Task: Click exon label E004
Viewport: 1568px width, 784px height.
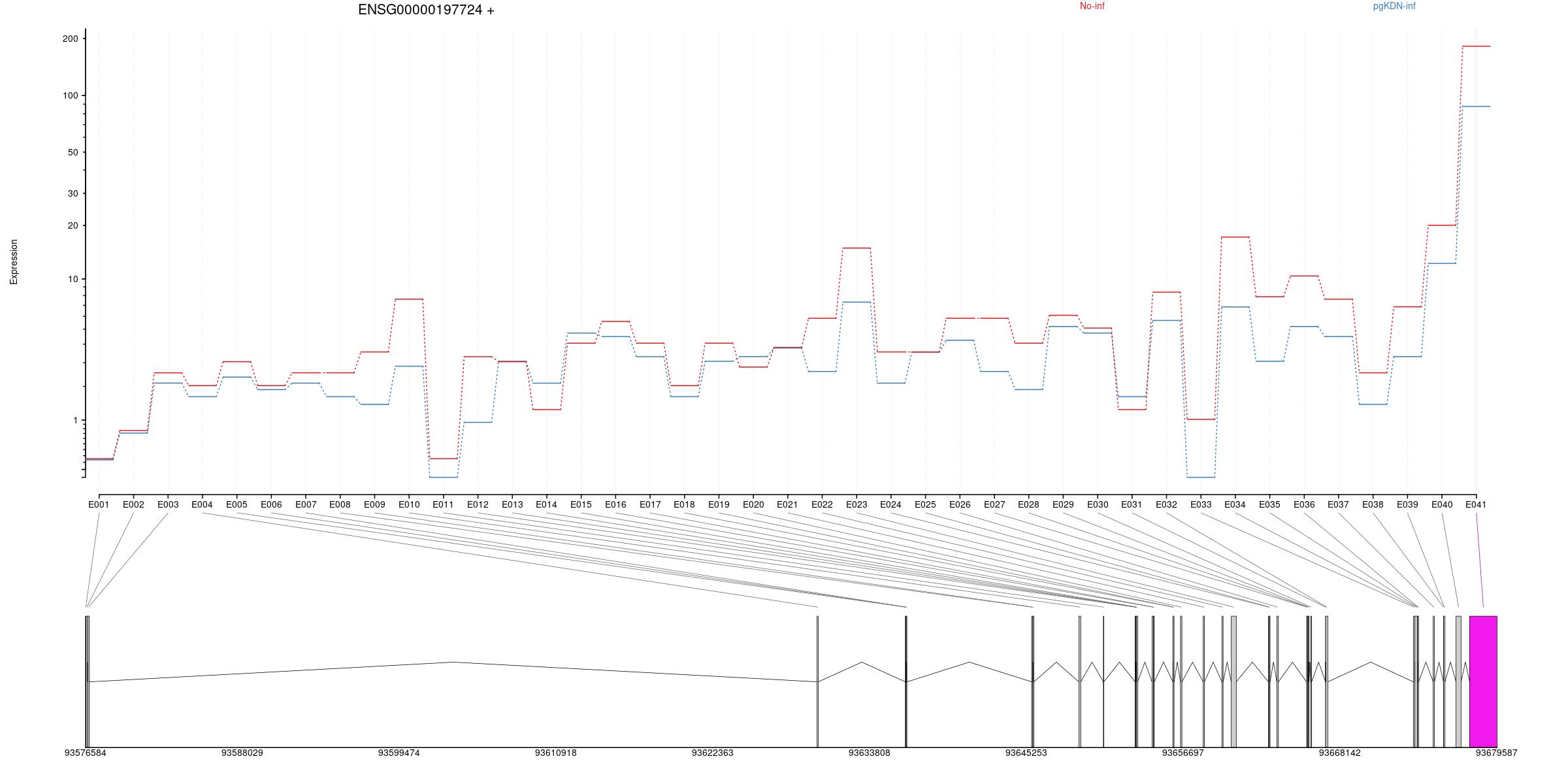Action: [x=202, y=504]
